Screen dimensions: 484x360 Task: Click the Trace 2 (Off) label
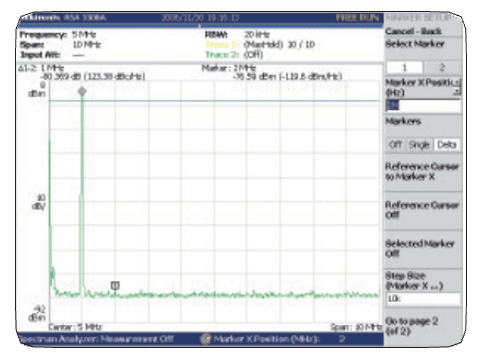click(x=234, y=54)
